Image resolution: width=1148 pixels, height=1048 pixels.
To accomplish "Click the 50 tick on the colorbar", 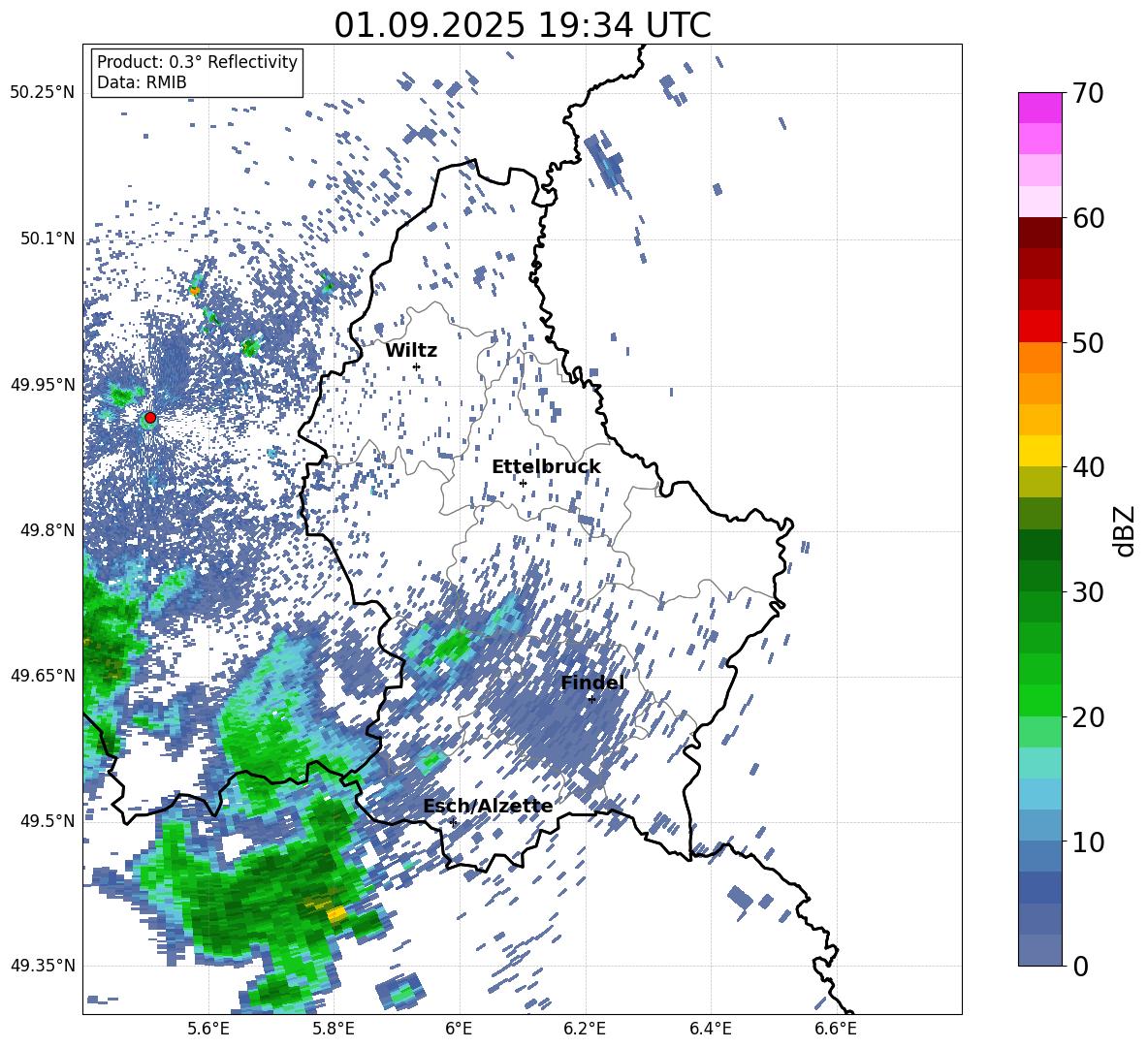I will coord(1088,342).
